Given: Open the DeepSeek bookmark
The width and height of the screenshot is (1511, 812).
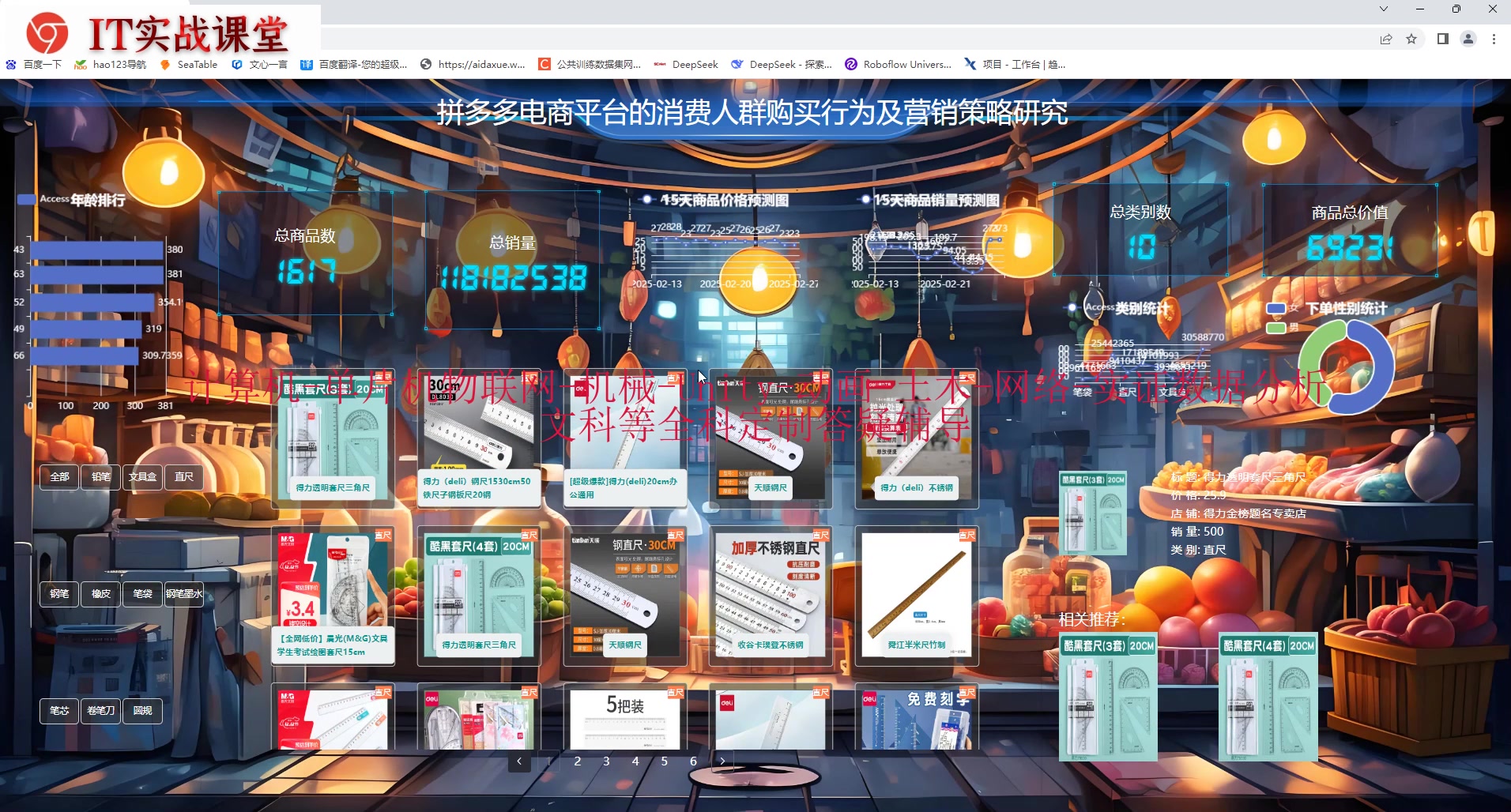Looking at the screenshot, I should [x=686, y=65].
